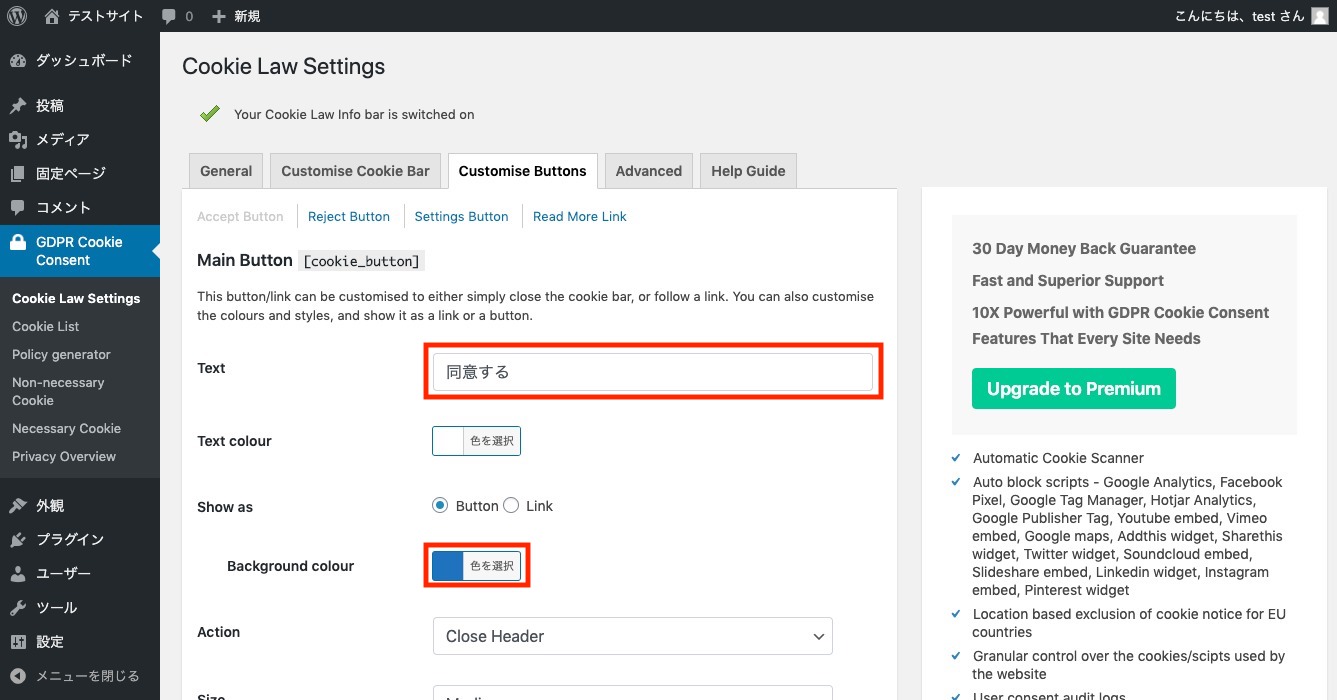Switch to the General tab

click(226, 171)
